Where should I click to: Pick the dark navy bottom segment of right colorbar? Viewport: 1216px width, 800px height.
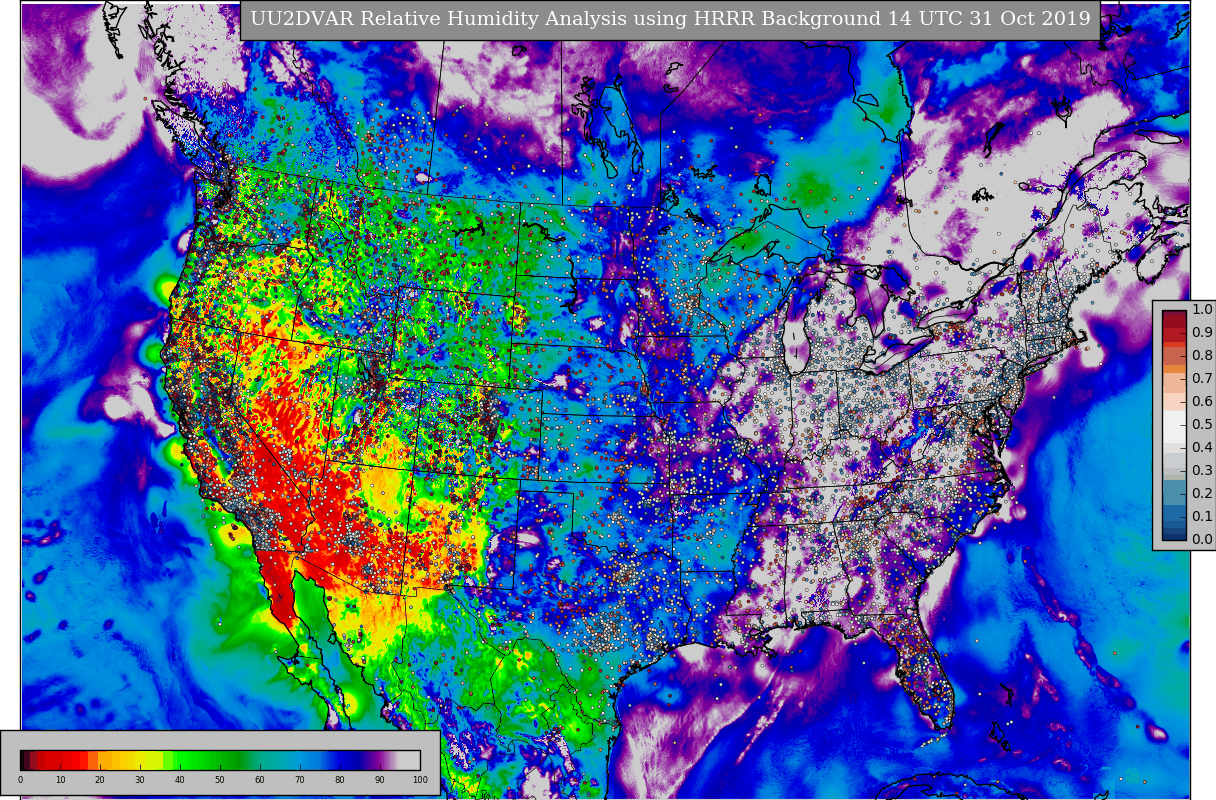pos(1174,535)
